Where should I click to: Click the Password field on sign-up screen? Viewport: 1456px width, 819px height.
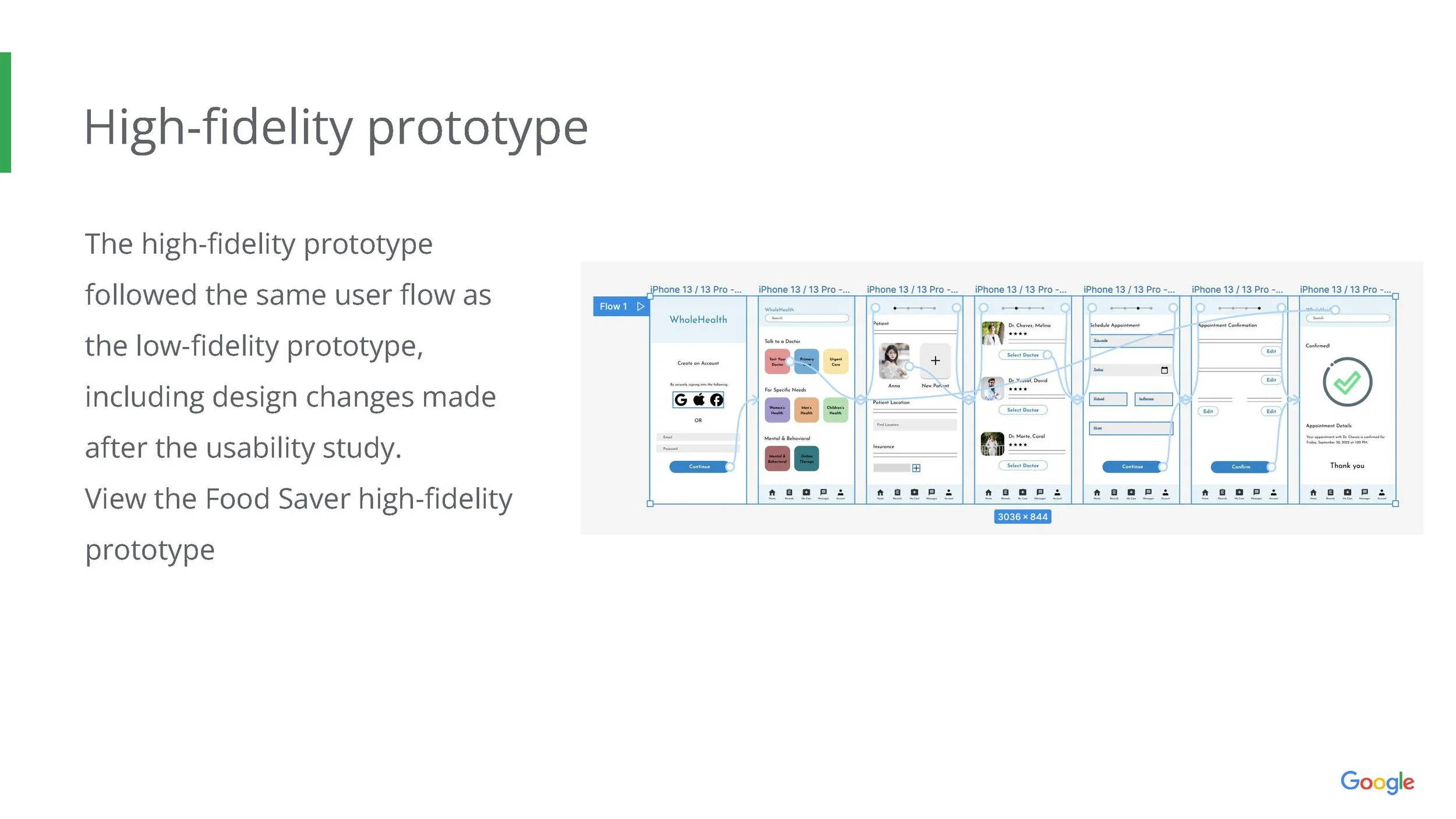pos(698,448)
